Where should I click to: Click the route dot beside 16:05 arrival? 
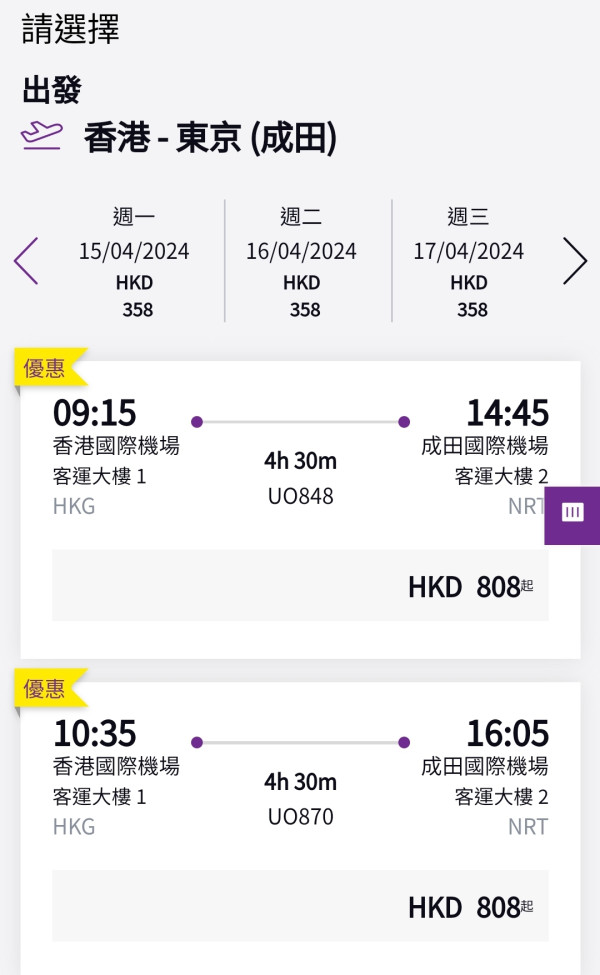(x=403, y=742)
